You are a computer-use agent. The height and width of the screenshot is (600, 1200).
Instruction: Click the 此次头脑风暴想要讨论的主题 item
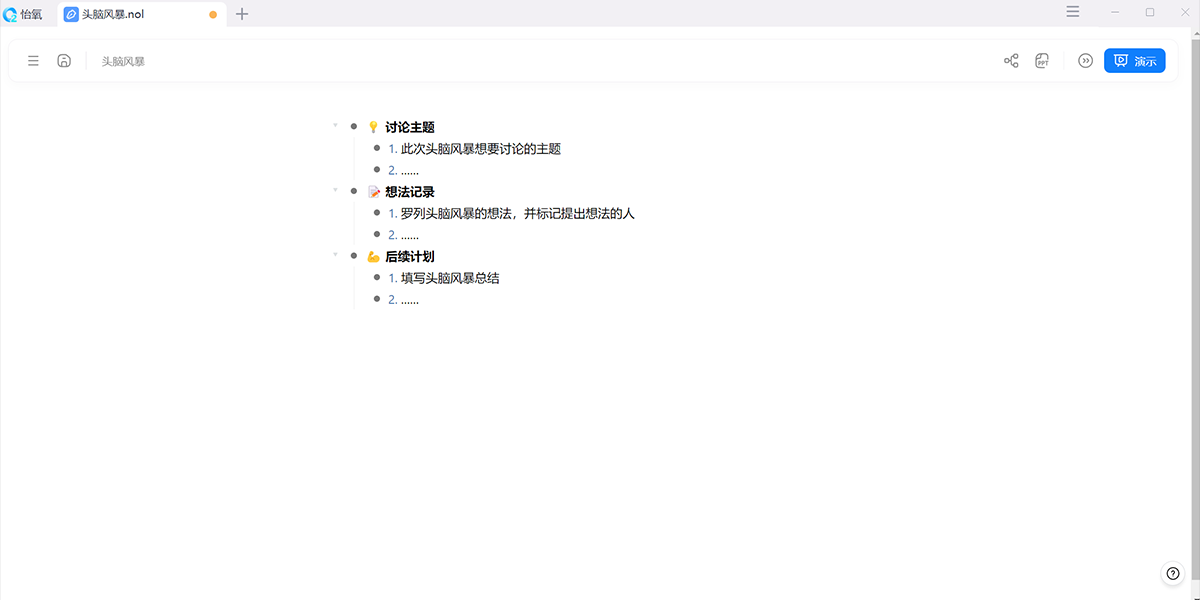point(481,149)
